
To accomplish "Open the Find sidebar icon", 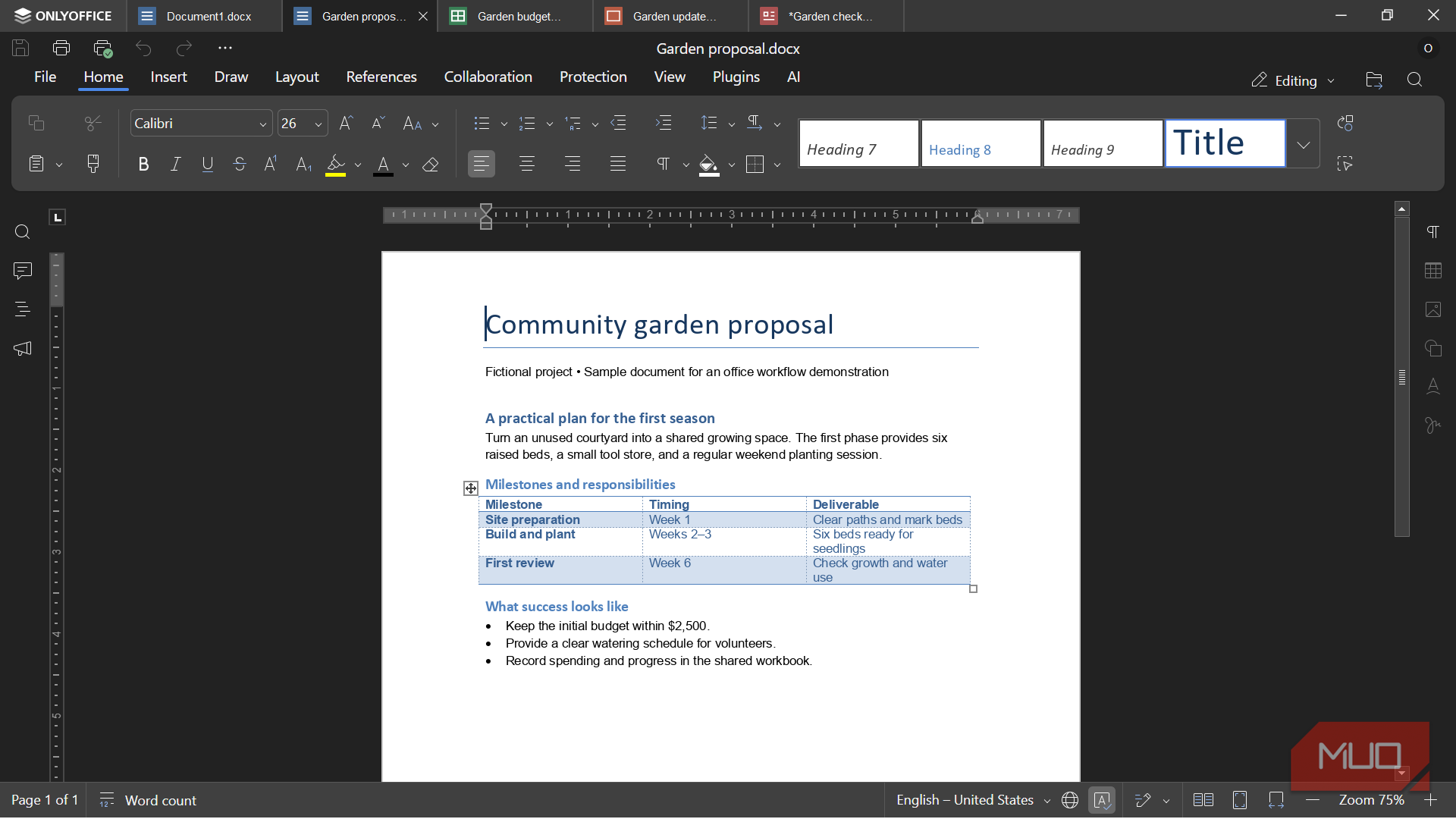I will pyautogui.click(x=23, y=232).
